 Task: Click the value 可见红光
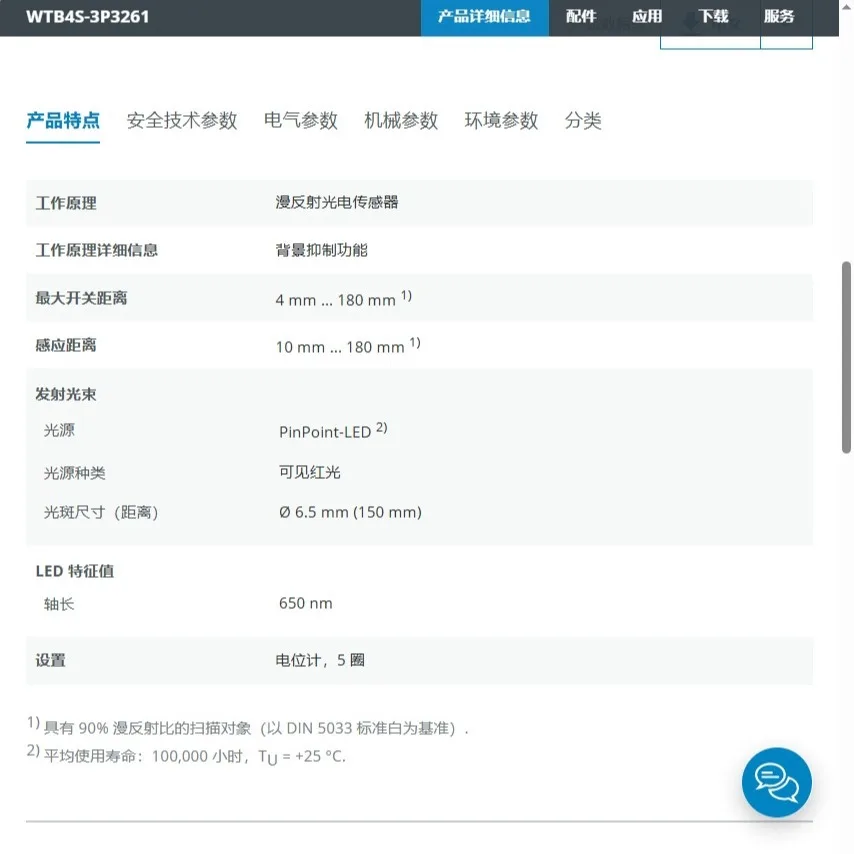click(x=309, y=472)
